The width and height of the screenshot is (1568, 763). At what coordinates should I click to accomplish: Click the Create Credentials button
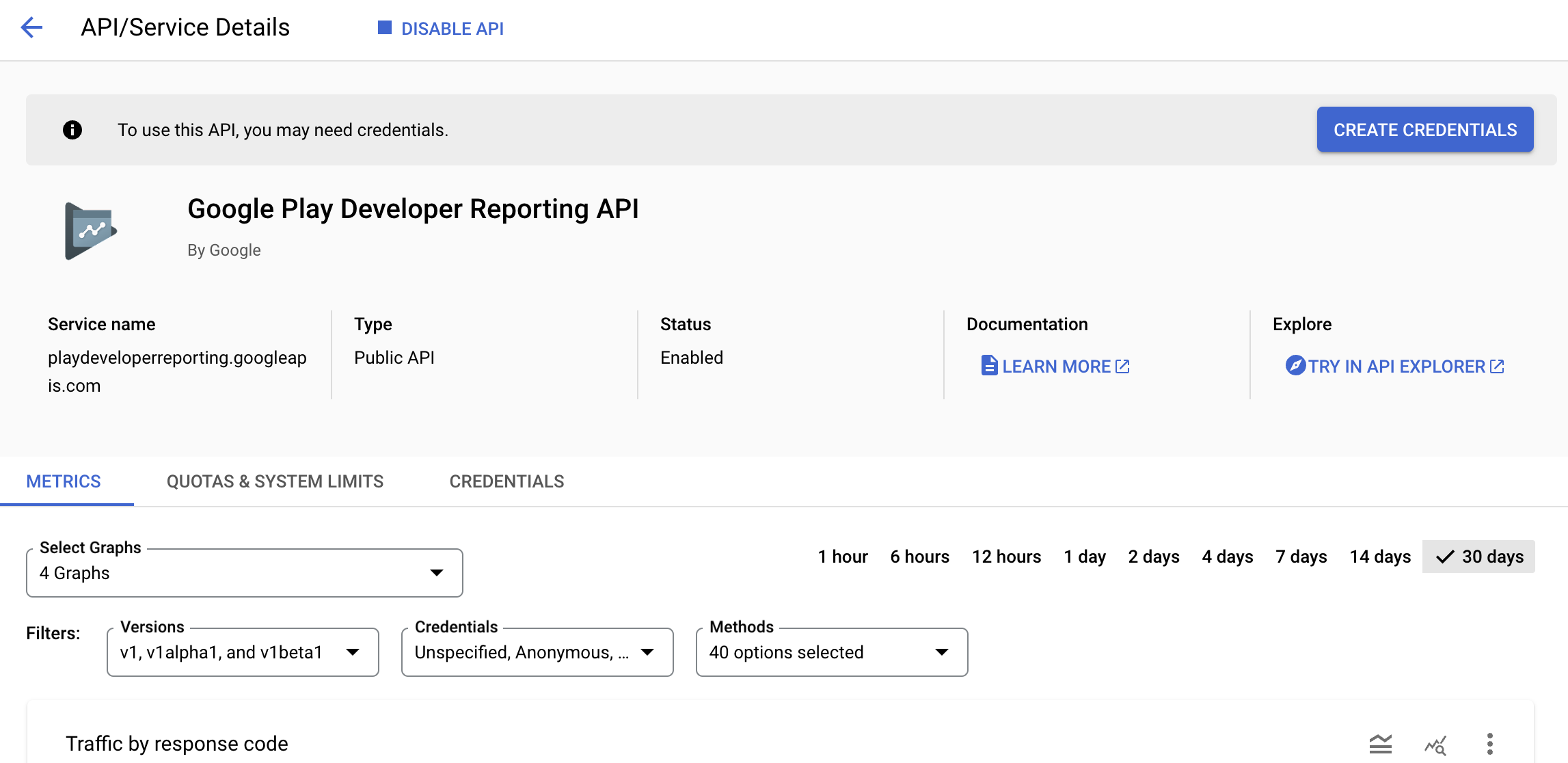pyautogui.click(x=1424, y=130)
